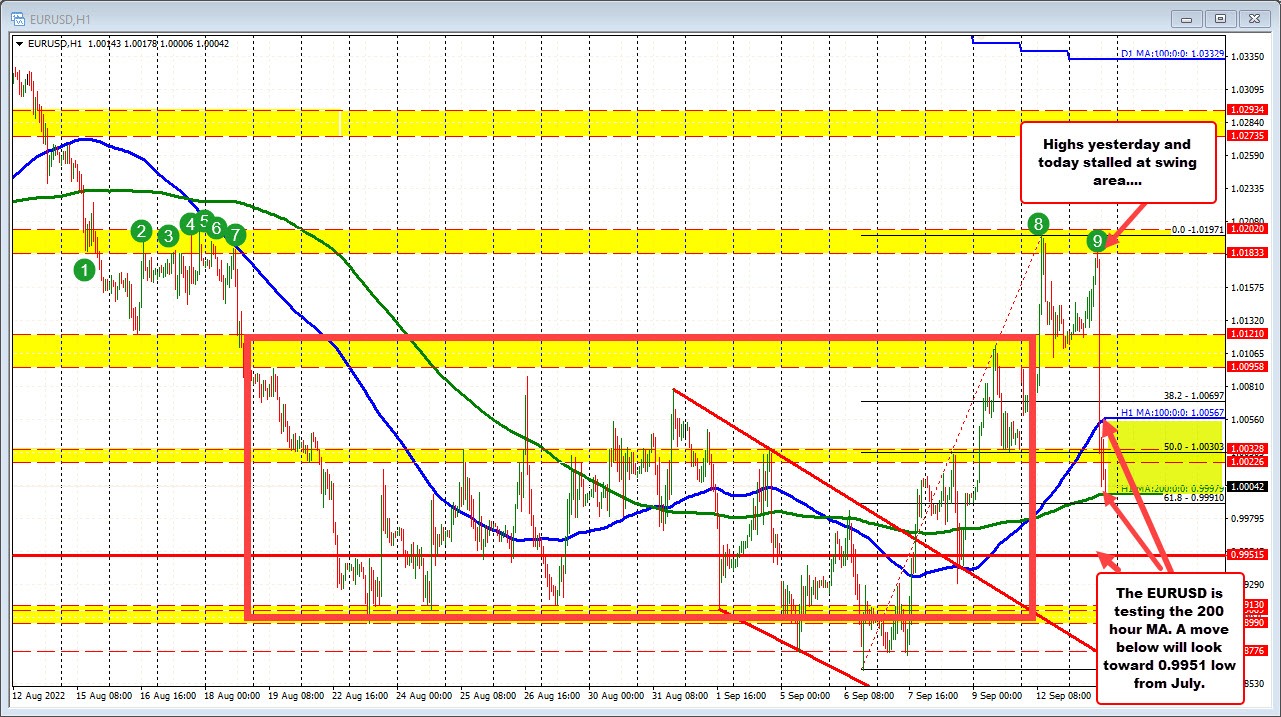This screenshot has height=717, width=1281.
Task: Click the 1.01210 price level tag
Action: [1246, 333]
